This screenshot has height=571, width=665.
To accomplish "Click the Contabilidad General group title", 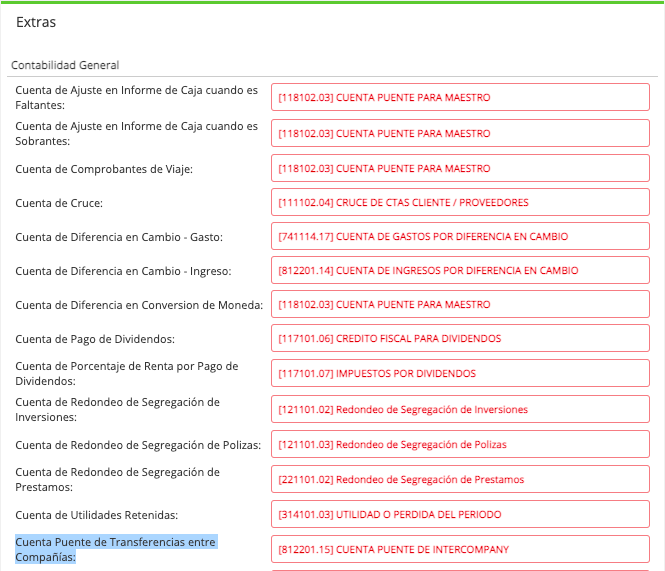I will click(x=65, y=65).
